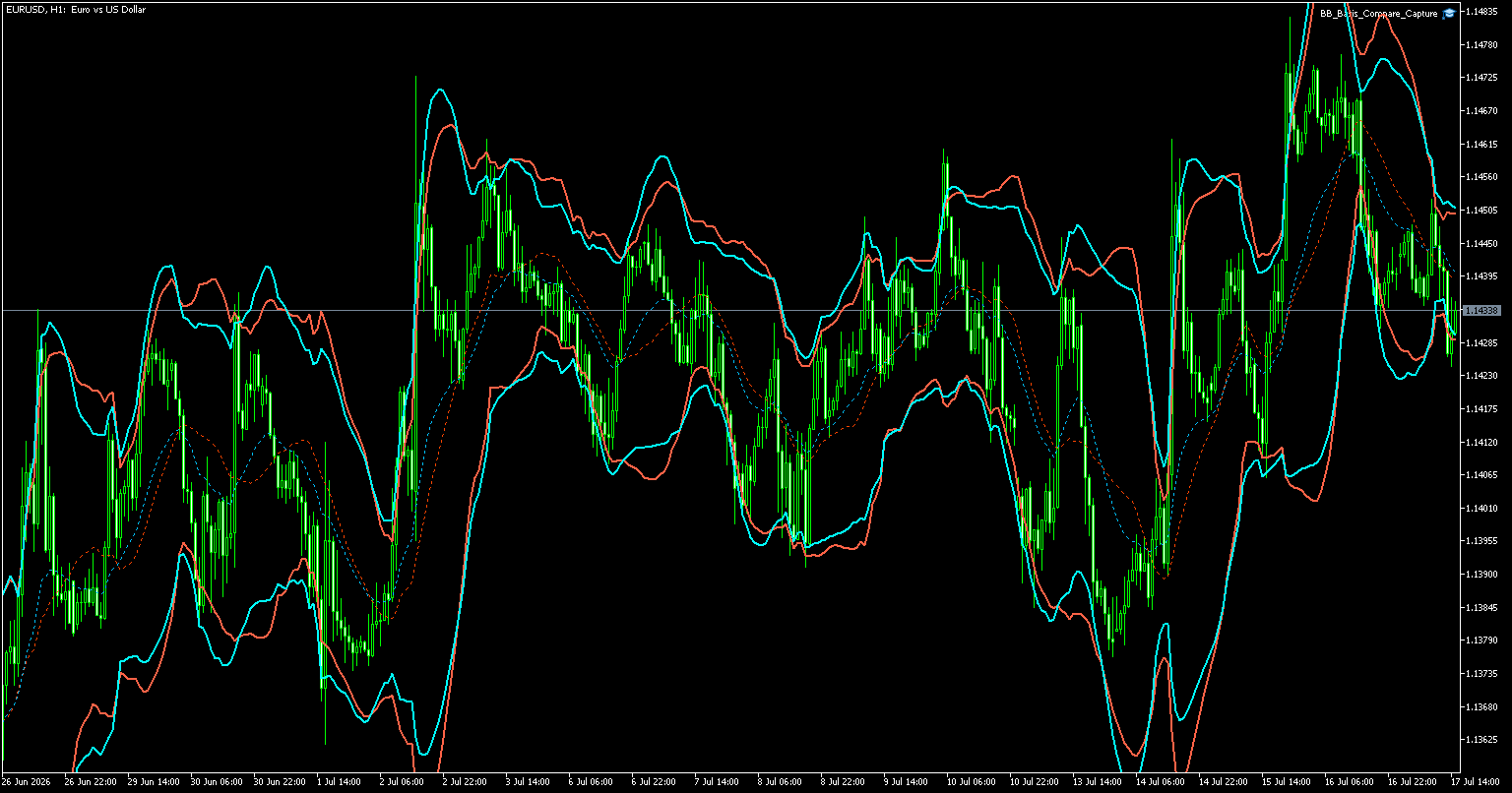Screen dimensions: 1512x793
Task: Click the 8 Jul 06:00 time label
Action: (781, 782)
